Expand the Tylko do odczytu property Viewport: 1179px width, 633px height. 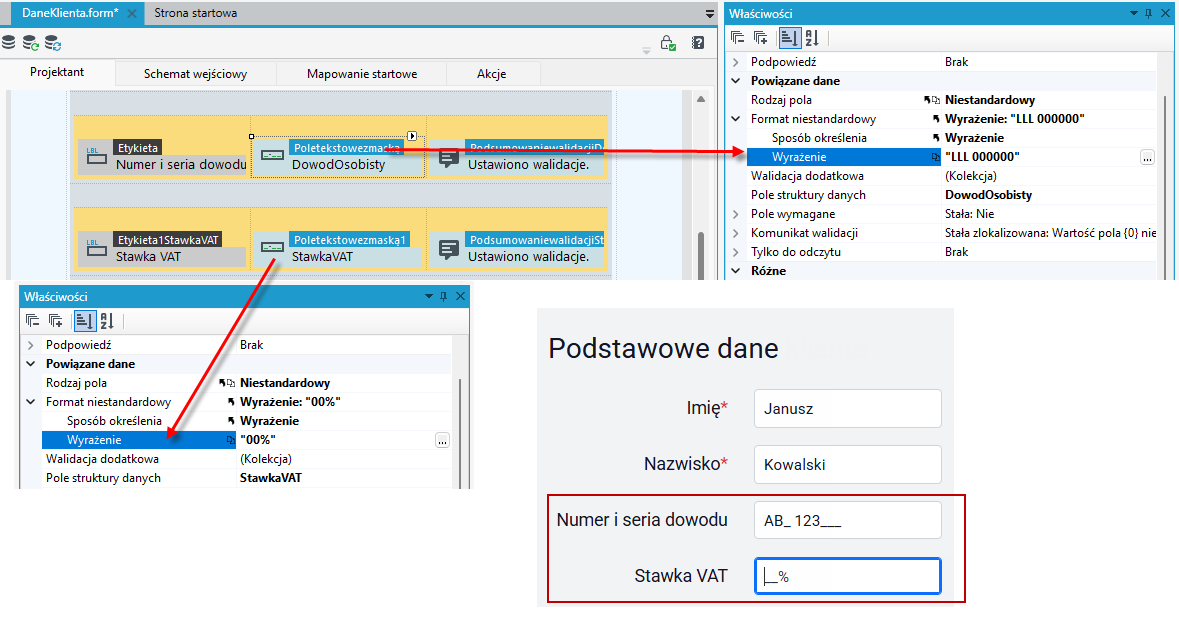[x=736, y=252]
